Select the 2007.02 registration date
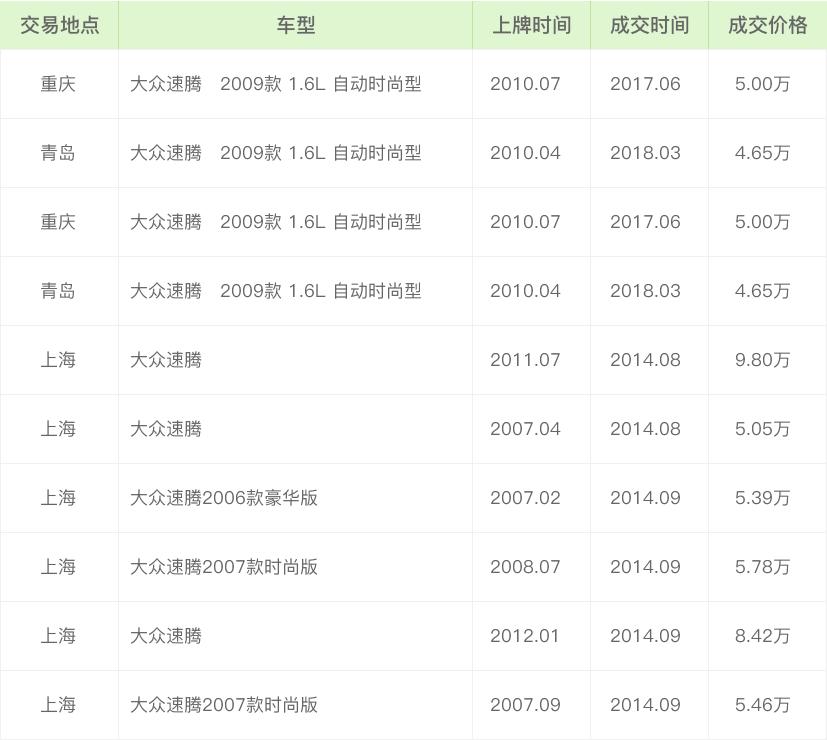 [x=525, y=498]
